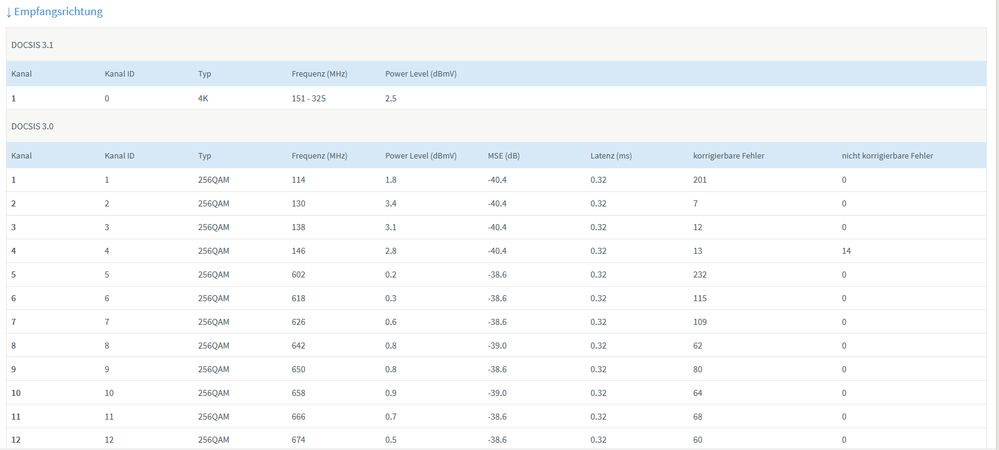Click the DOCSIS 3.1 power level 2.5
999x450 pixels.
point(391,99)
